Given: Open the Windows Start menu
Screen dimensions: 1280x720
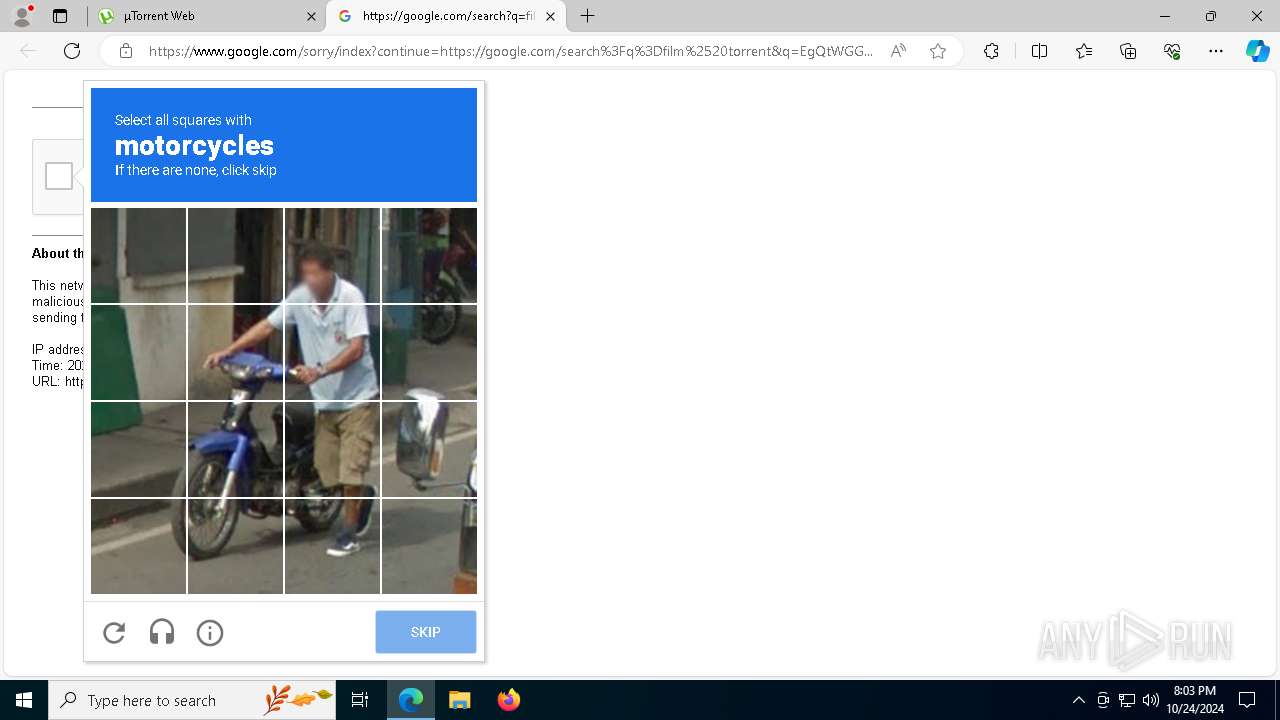Looking at the screenshot, I should [x=24, y=700].
